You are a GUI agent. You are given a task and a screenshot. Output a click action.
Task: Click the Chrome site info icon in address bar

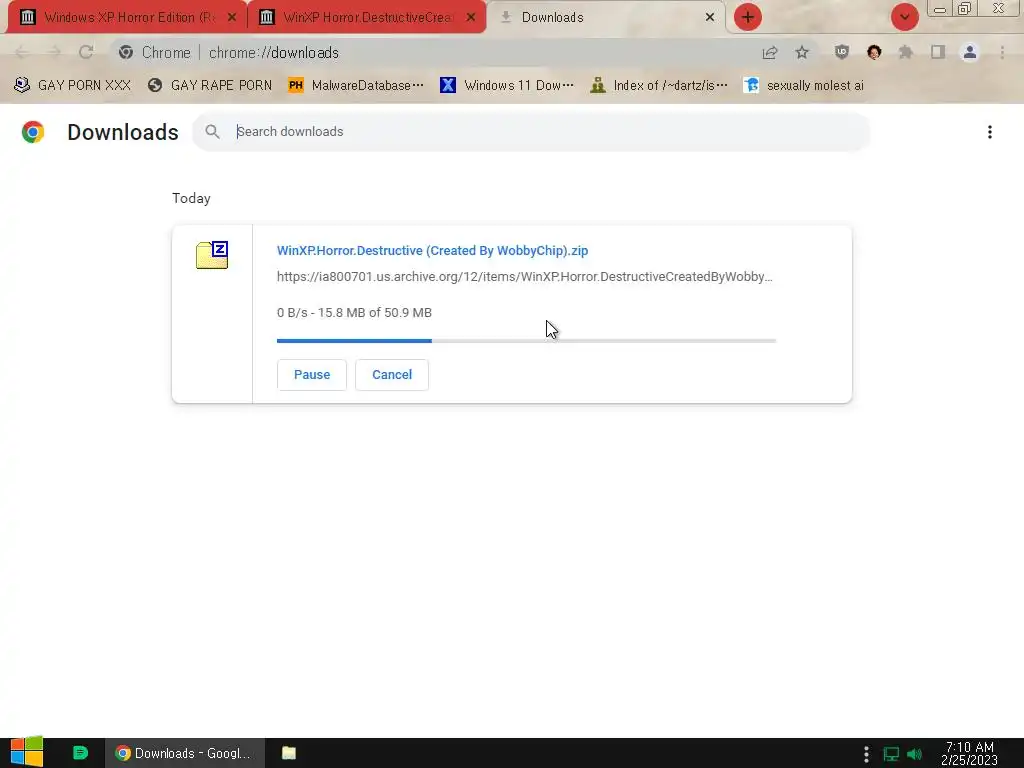click(126, 52)
